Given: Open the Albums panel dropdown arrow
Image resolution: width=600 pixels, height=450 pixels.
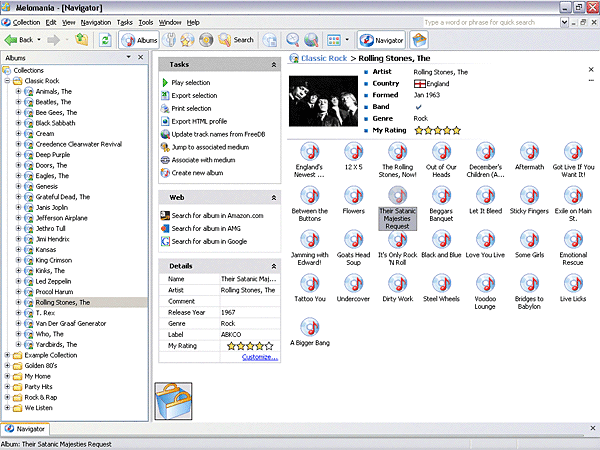Looking at the screenshot, I should (131, 59).
